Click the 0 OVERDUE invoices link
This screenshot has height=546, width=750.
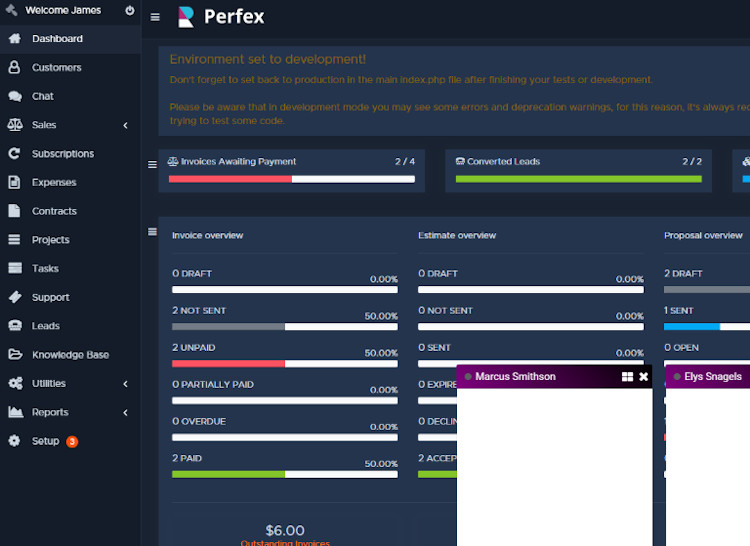tap(199, 421)
